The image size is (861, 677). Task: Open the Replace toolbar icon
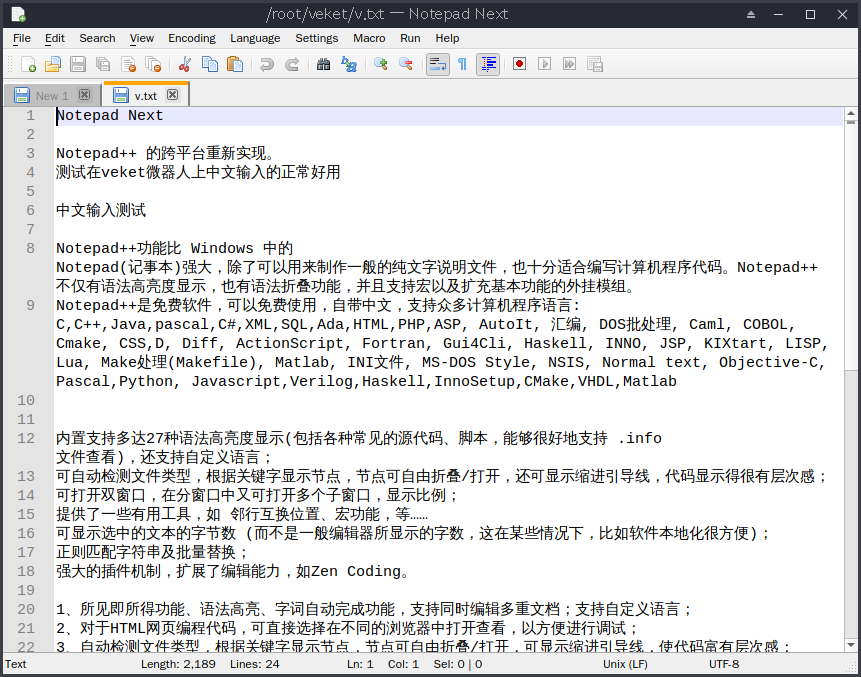349,64
